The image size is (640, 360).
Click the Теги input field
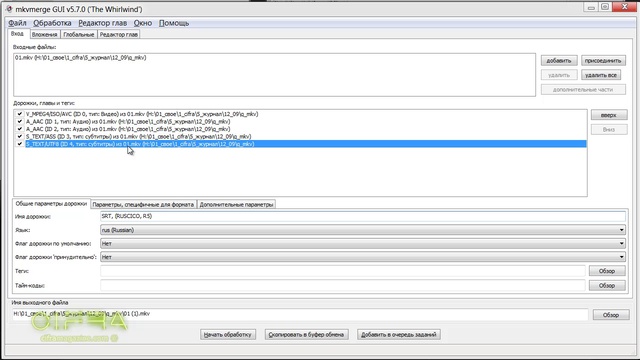342,271
